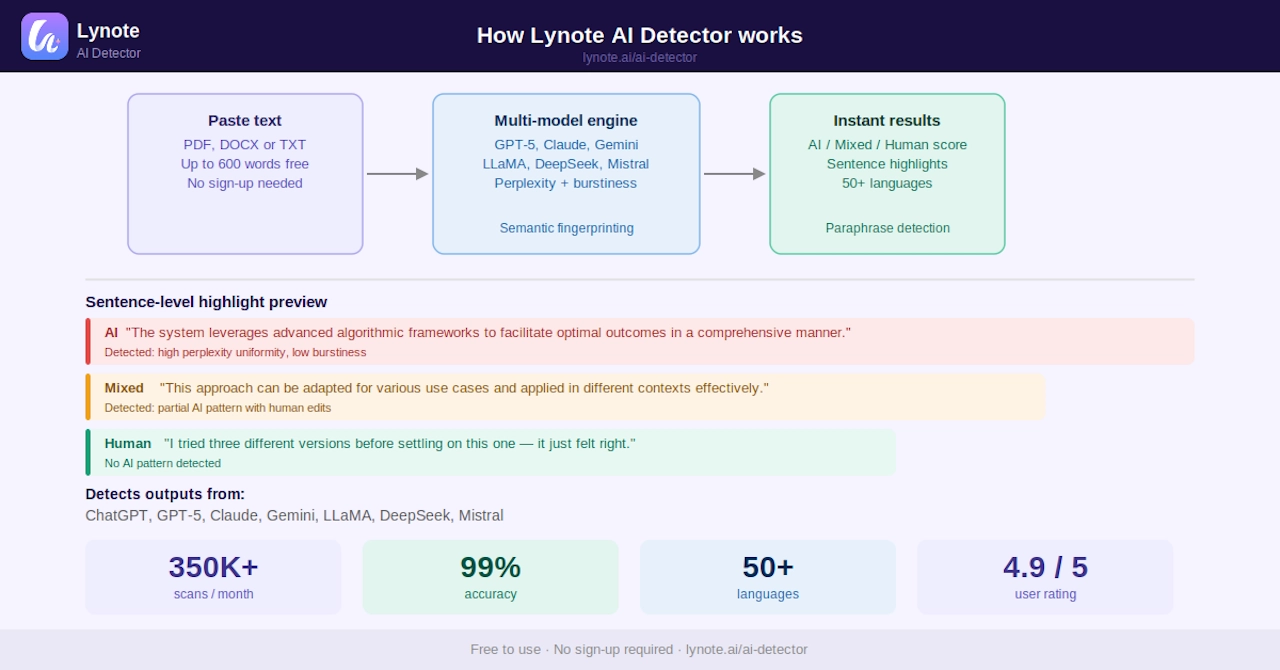The width and height of the screenshot is (1280, 670).
Task: Click the Human example sentence about three versions
Action: pyautogui.click(x=400, y=443)
